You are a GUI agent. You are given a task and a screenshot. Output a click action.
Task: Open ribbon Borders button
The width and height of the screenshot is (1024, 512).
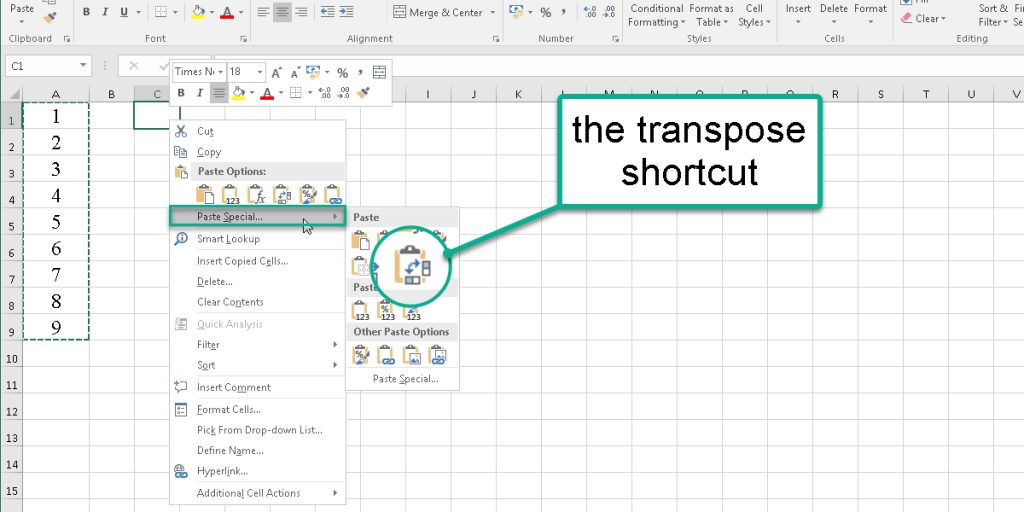[161, 12]
